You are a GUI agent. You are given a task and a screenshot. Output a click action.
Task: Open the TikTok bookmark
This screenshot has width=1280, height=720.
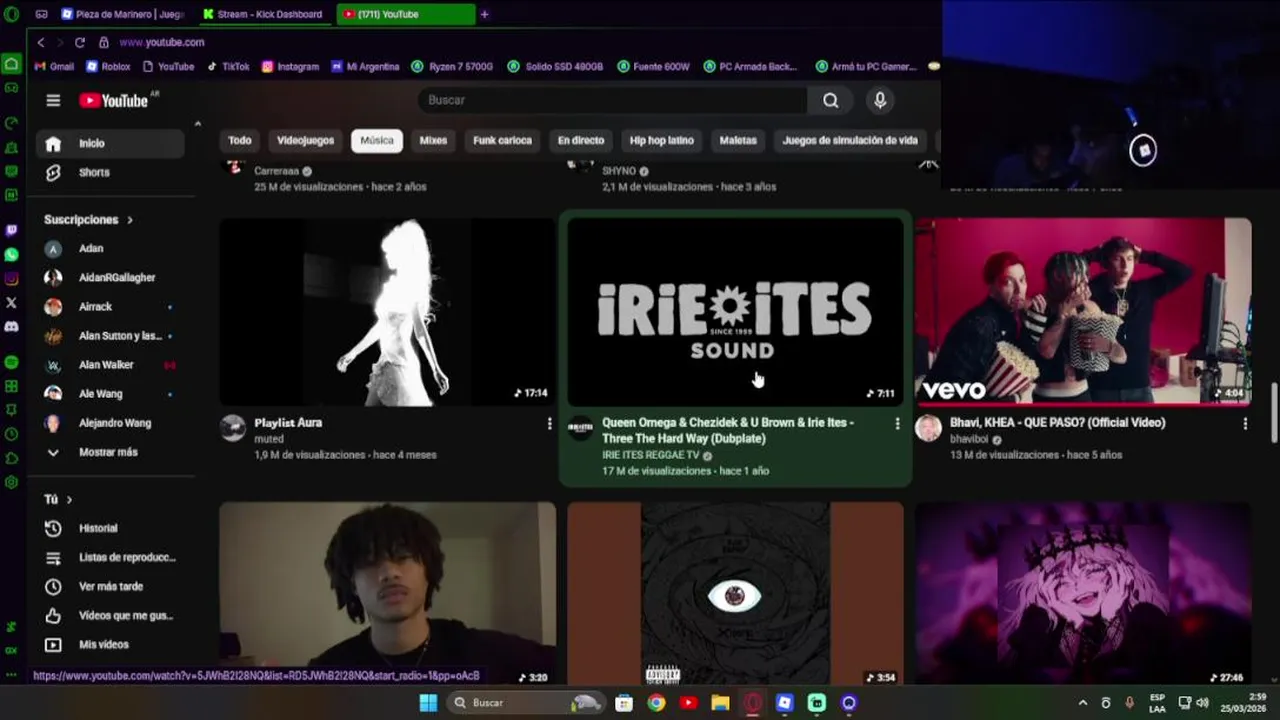coord(228,67)
